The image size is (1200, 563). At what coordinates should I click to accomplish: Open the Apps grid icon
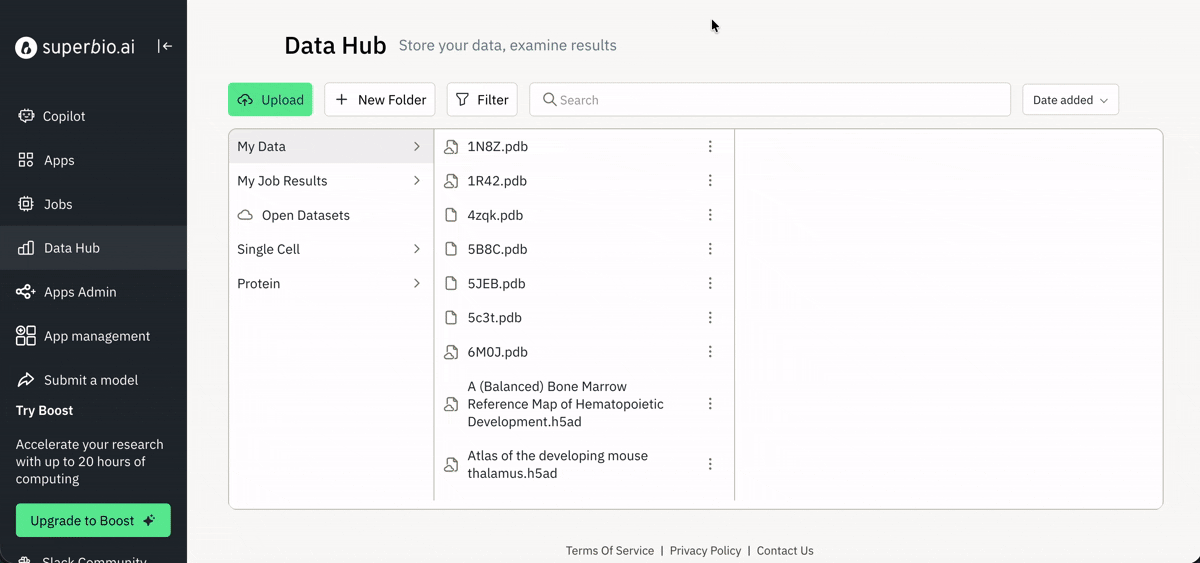pyautogui.click(x=26, y=160)
